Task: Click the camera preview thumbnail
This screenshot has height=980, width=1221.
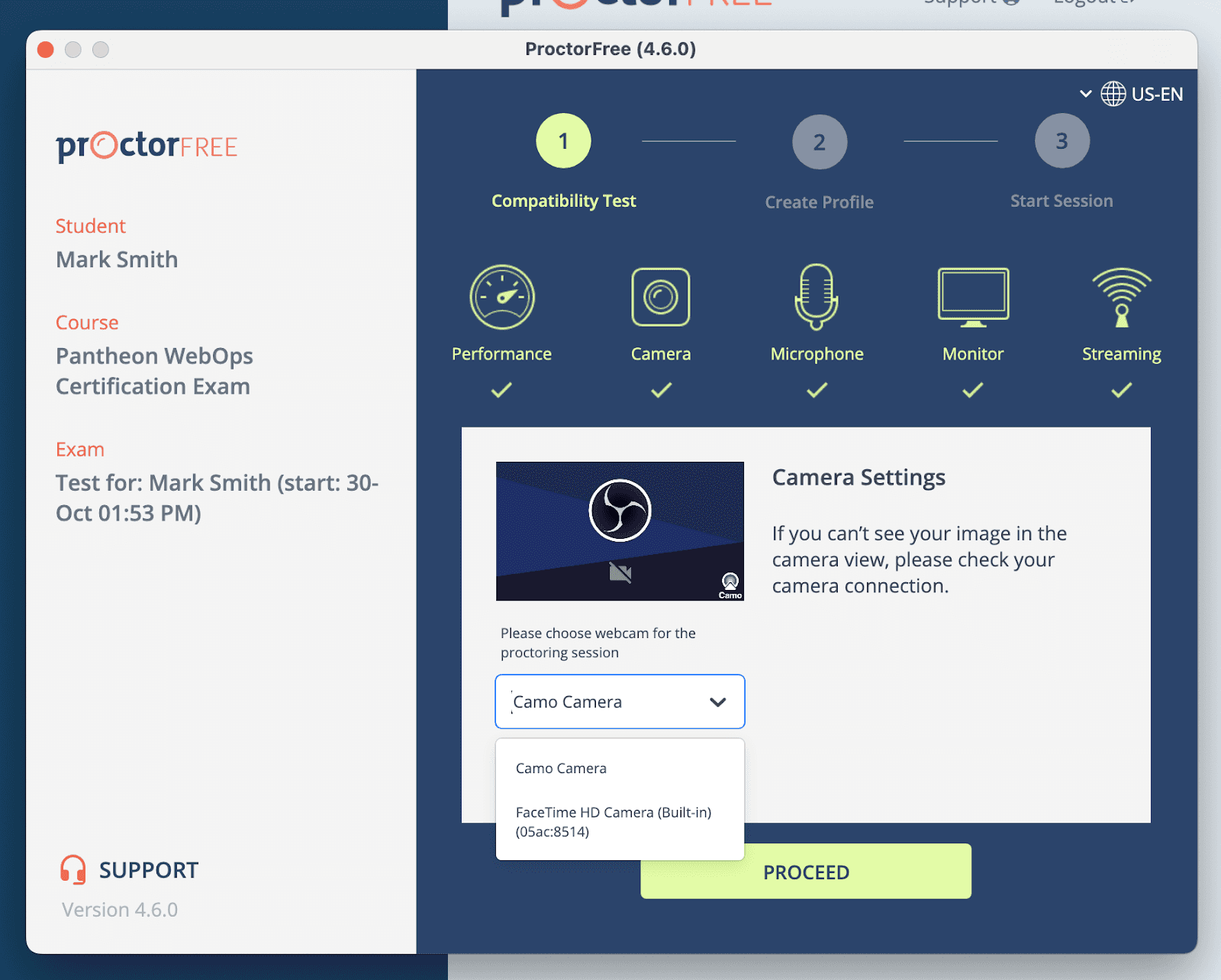Action: click(x=620, y=530)
